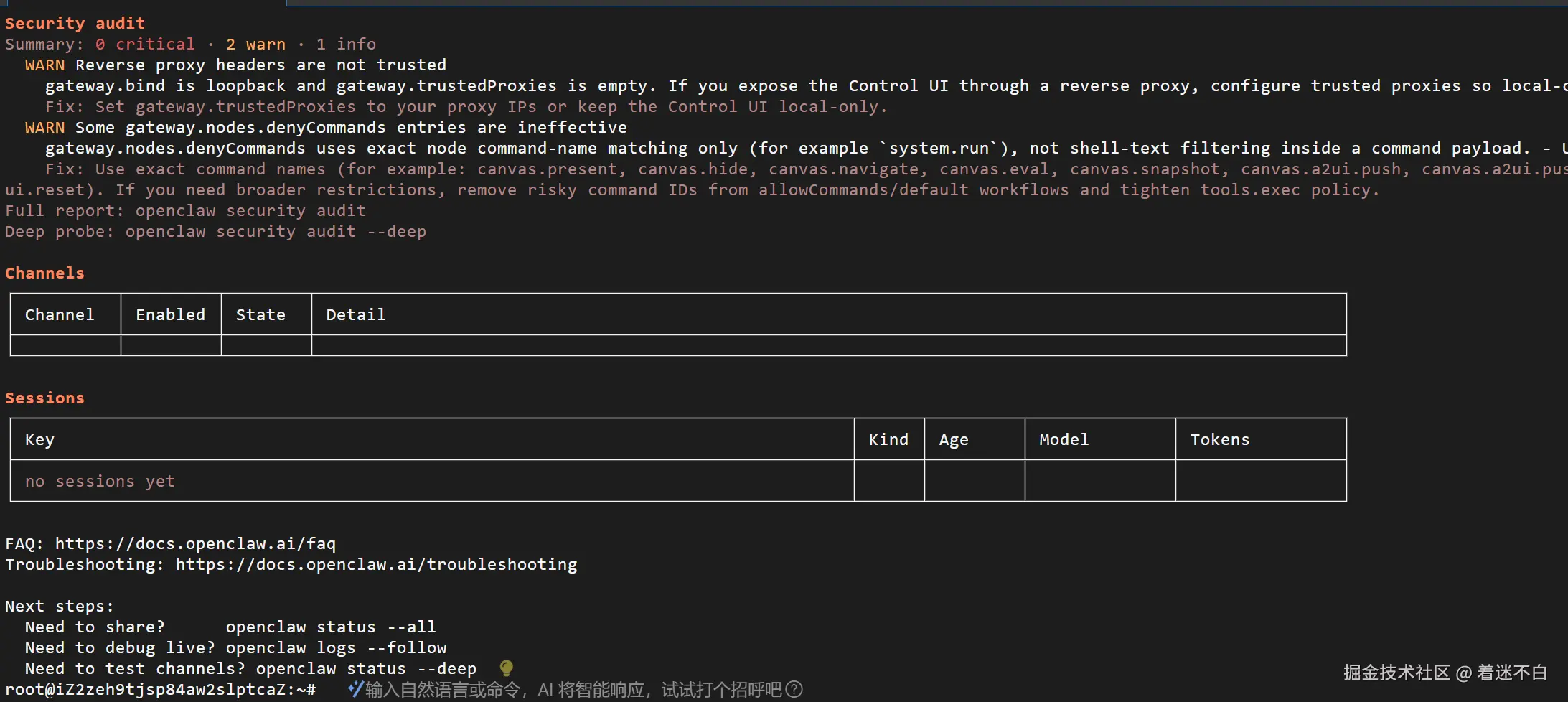Click the AI natural-language command input placeholder

573,690
